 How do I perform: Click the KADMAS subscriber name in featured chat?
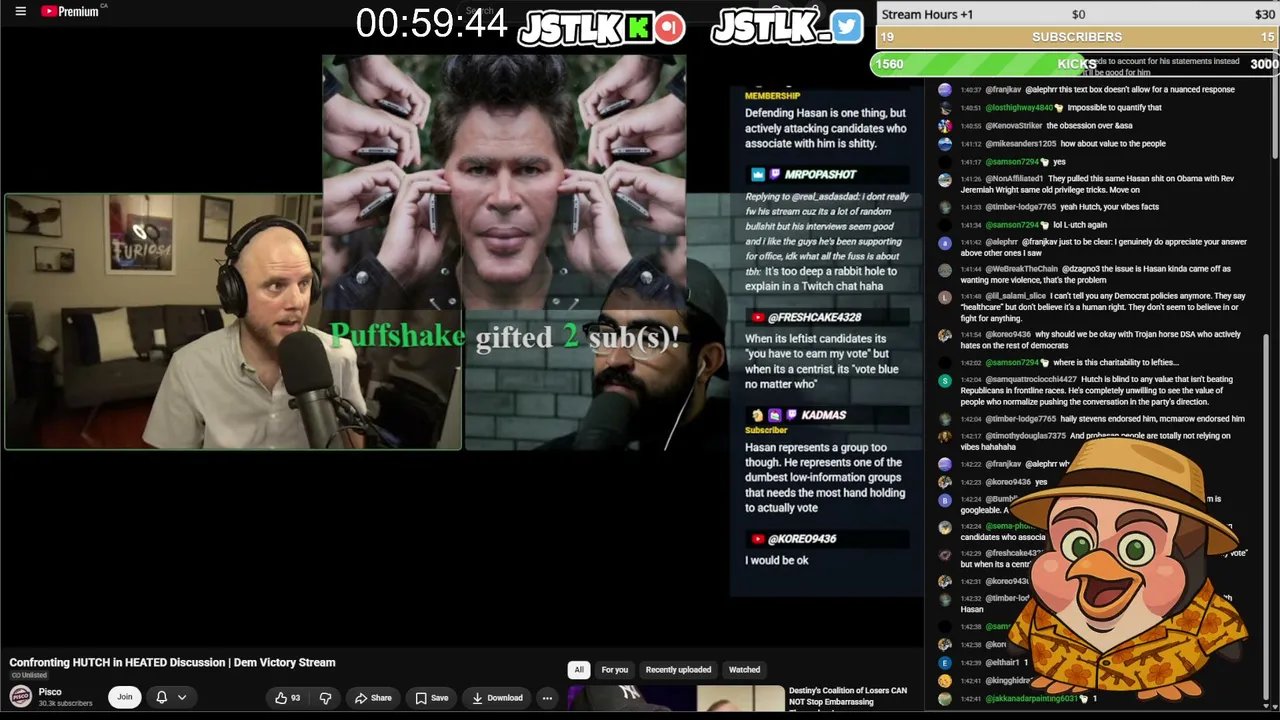[x=823, y=415]
